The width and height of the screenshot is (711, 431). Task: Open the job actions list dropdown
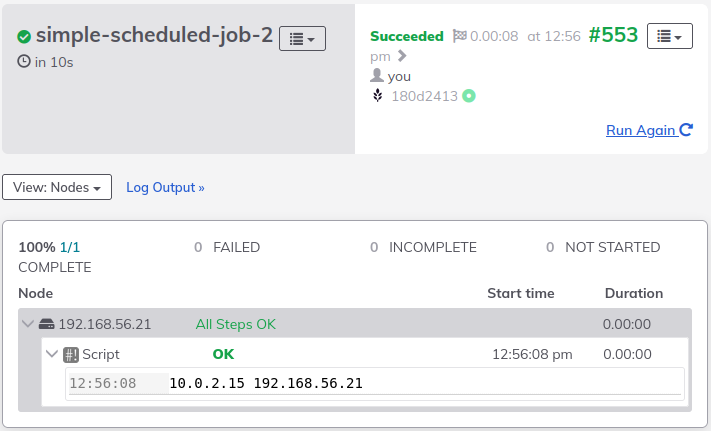pyautogui.click(x=302, y=39)
